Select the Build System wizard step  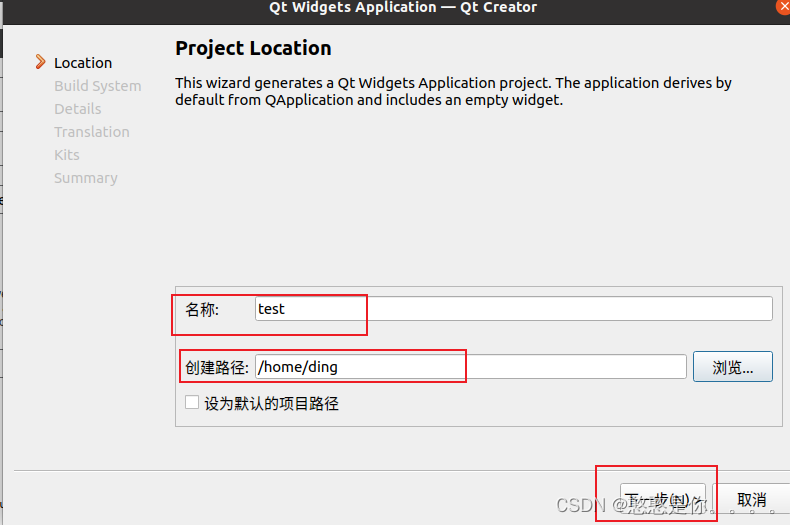pyautogui.click(x=98, y=86)
